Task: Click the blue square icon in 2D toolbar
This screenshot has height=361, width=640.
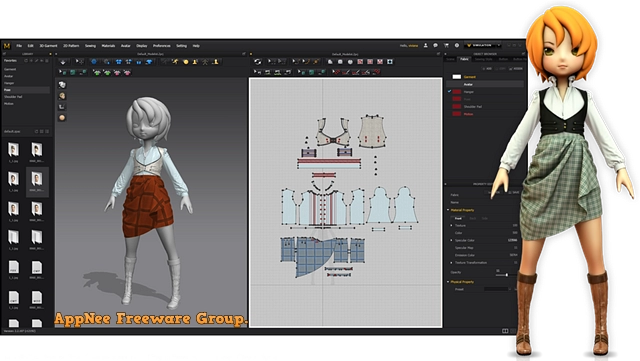Action: 390,62
